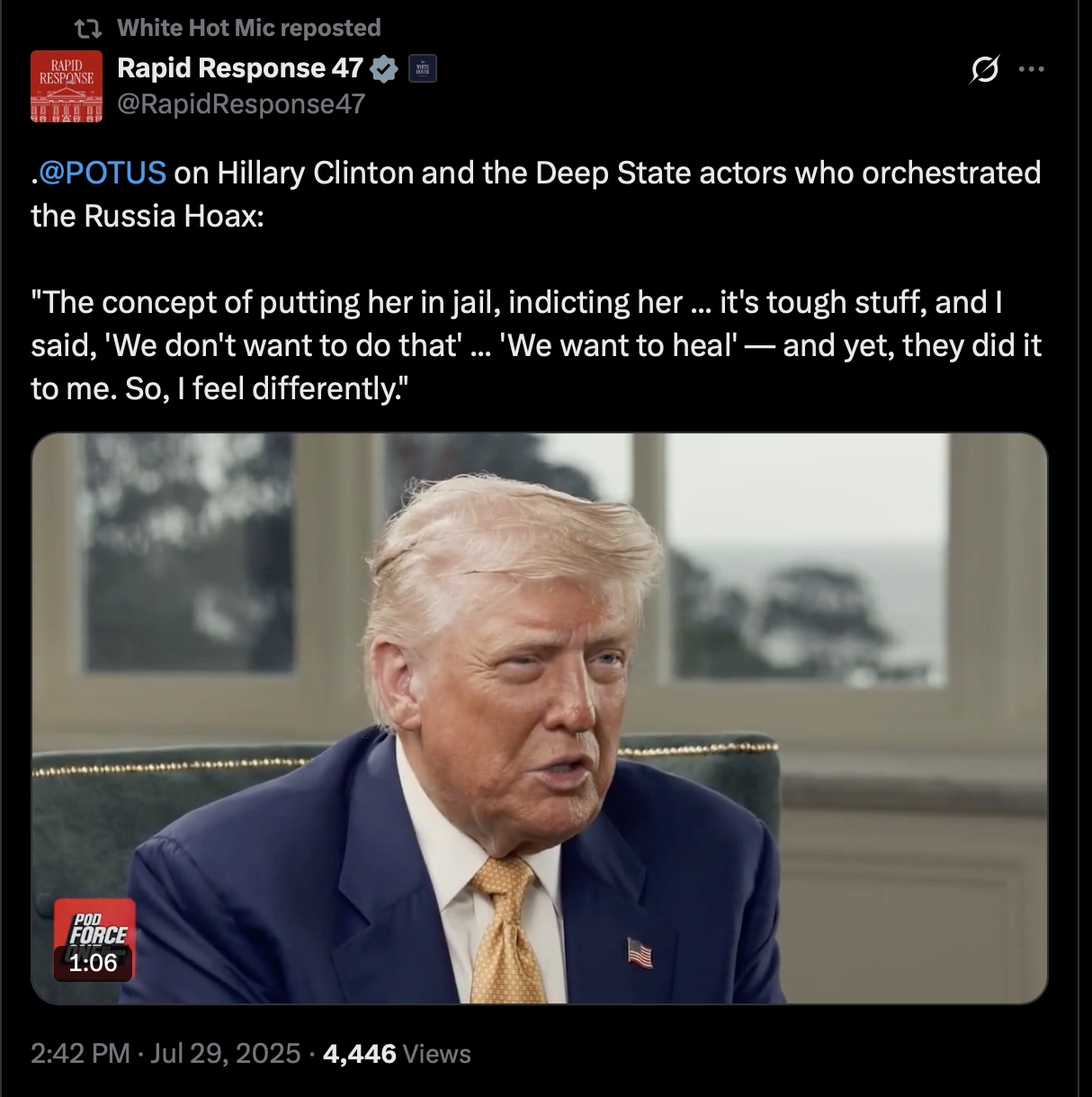Click the Rapid Response 47 display name

pyautogui.click(x=240, y=67)
